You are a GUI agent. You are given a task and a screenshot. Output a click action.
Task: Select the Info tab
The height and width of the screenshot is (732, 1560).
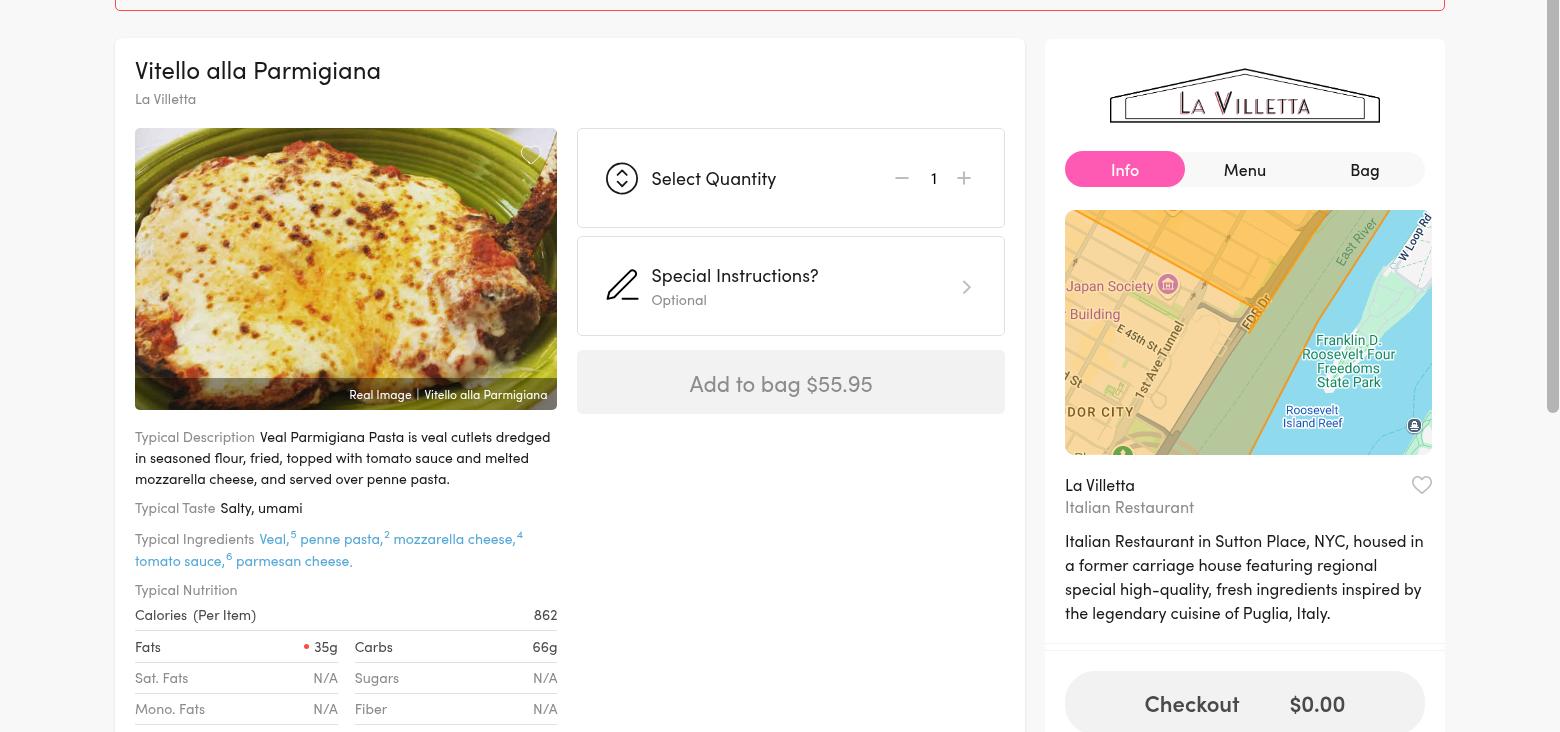(x=1124, y=170)
